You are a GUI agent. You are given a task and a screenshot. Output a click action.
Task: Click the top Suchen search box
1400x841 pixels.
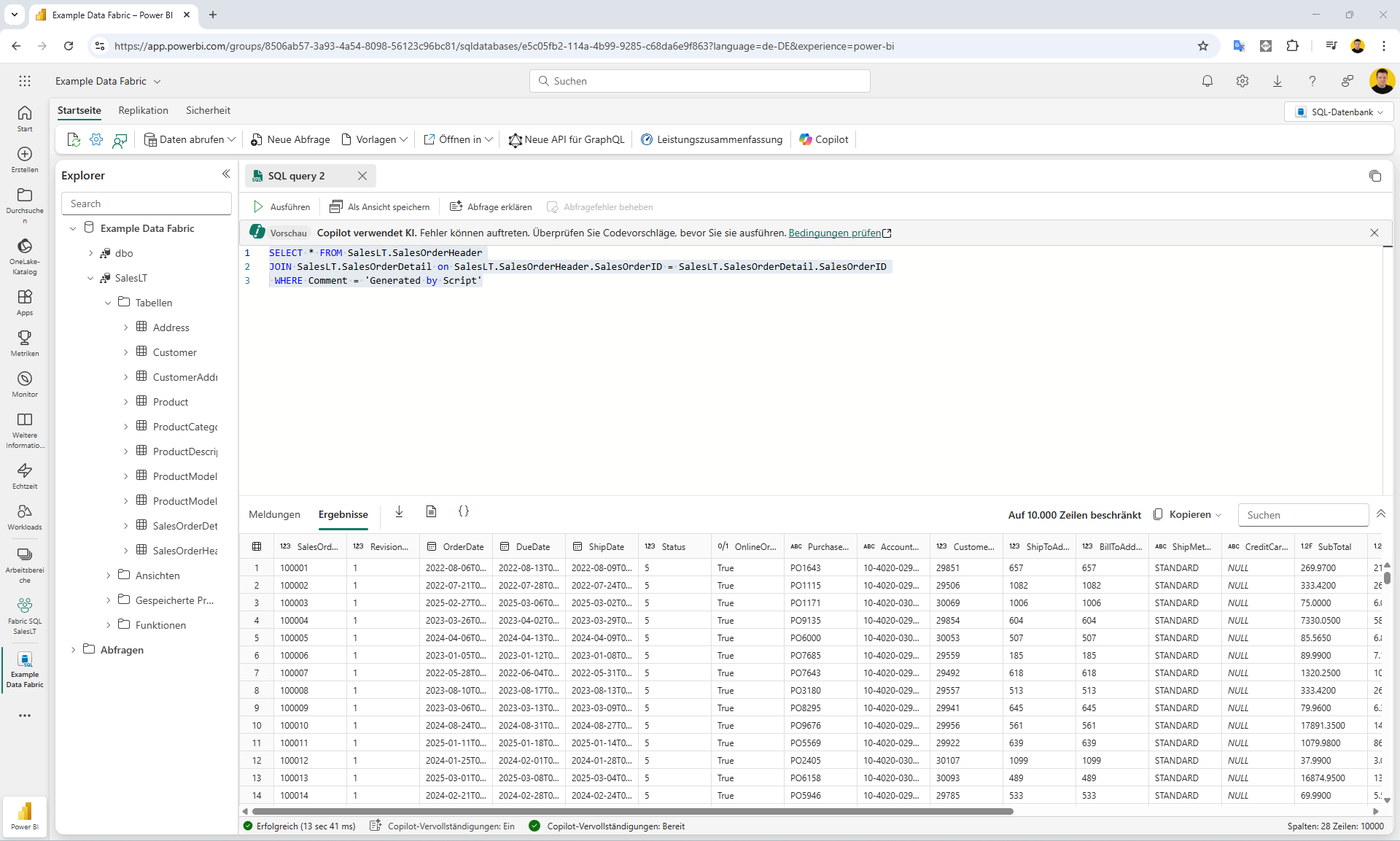(700, 81)
